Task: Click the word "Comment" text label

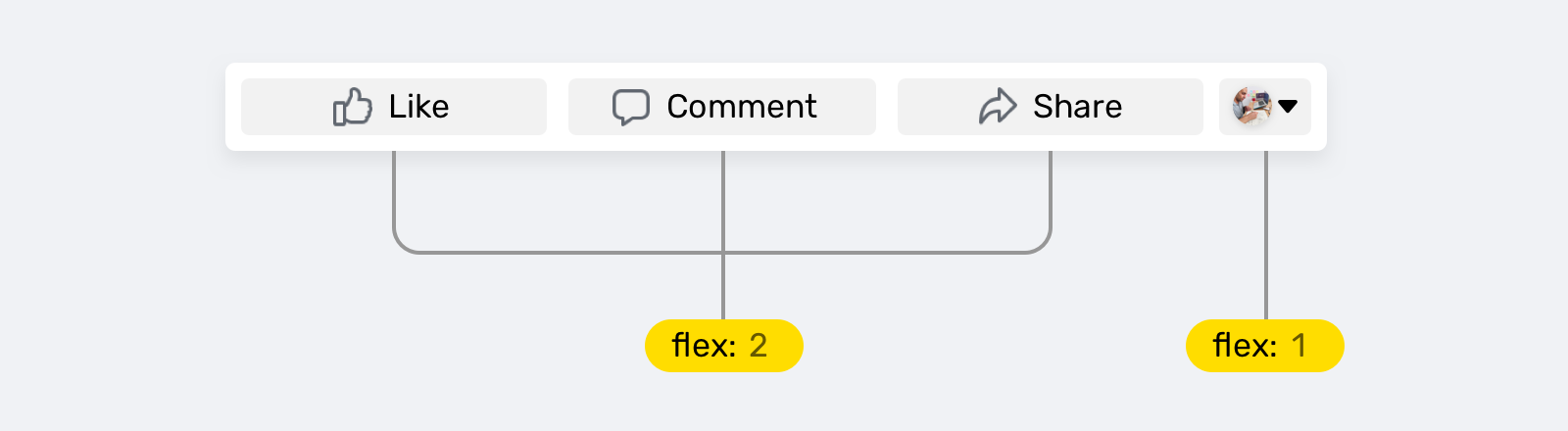Action: click(741, 107)
